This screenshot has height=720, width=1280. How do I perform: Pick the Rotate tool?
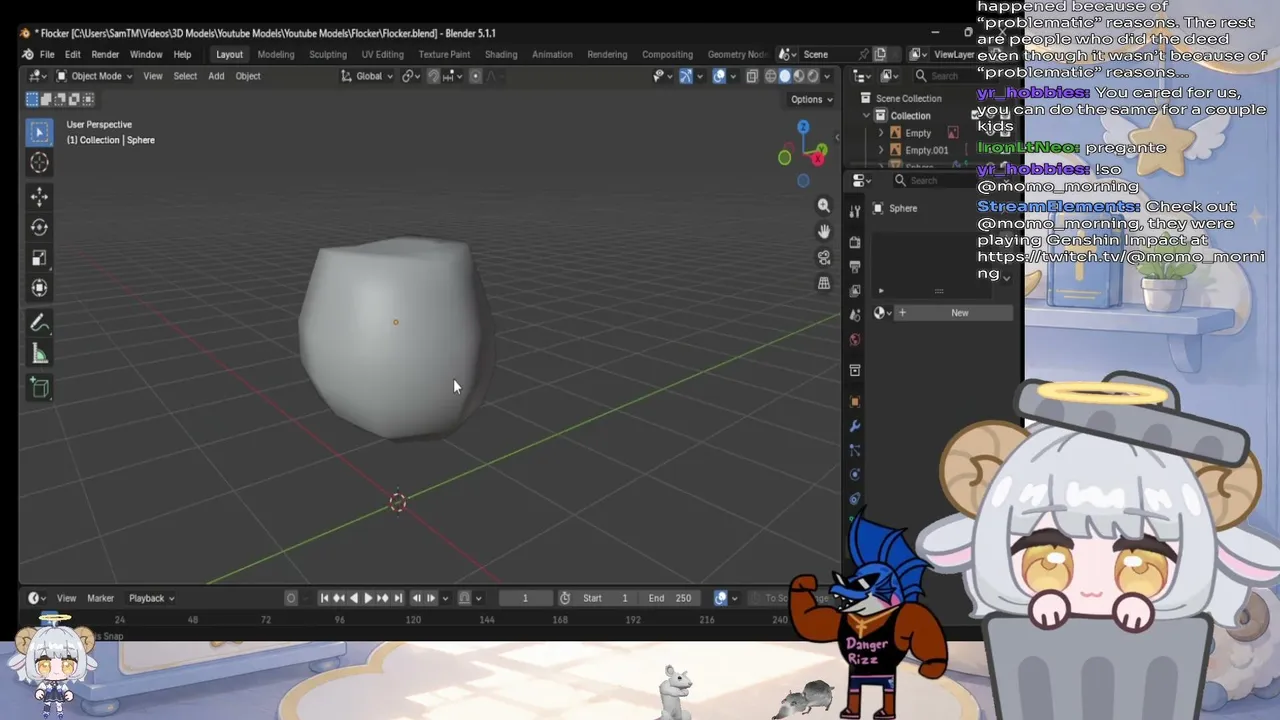point(40,227)
